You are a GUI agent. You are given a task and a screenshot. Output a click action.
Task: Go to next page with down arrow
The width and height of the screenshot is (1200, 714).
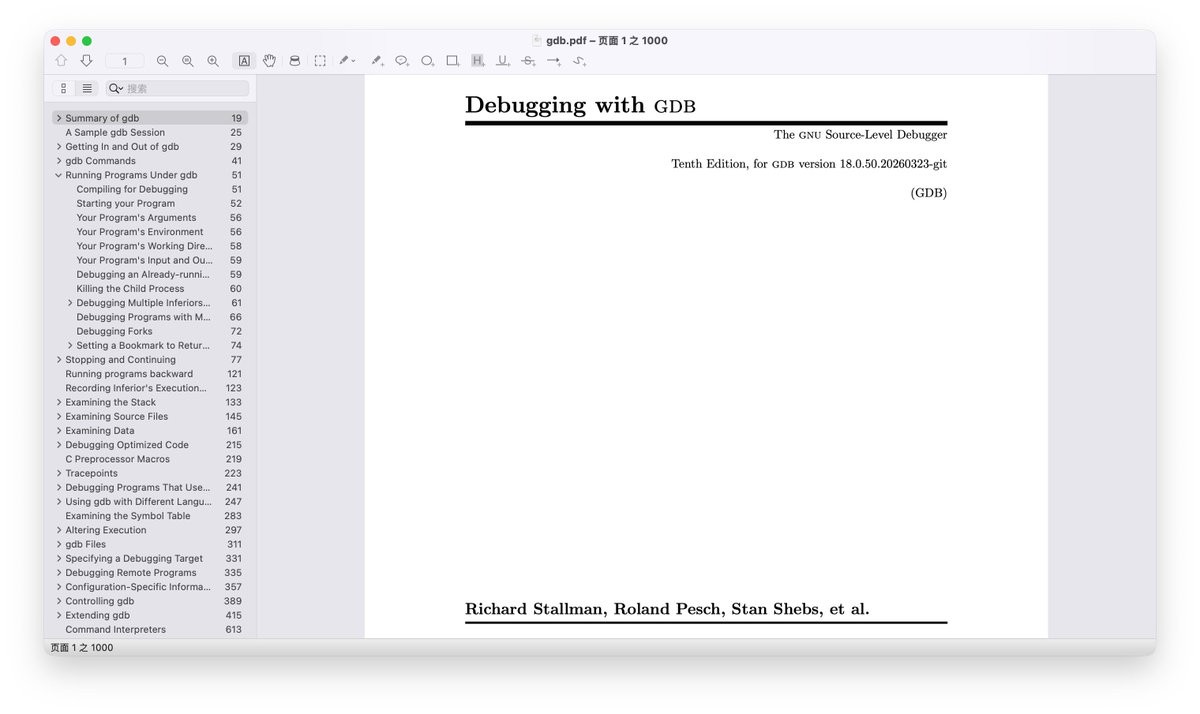click(x=86, y=61)
